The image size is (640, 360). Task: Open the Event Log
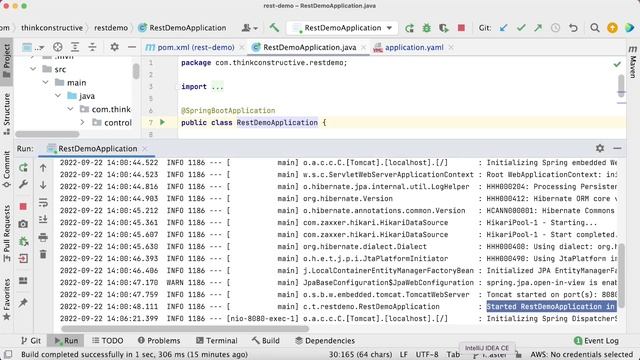point(596,340)
